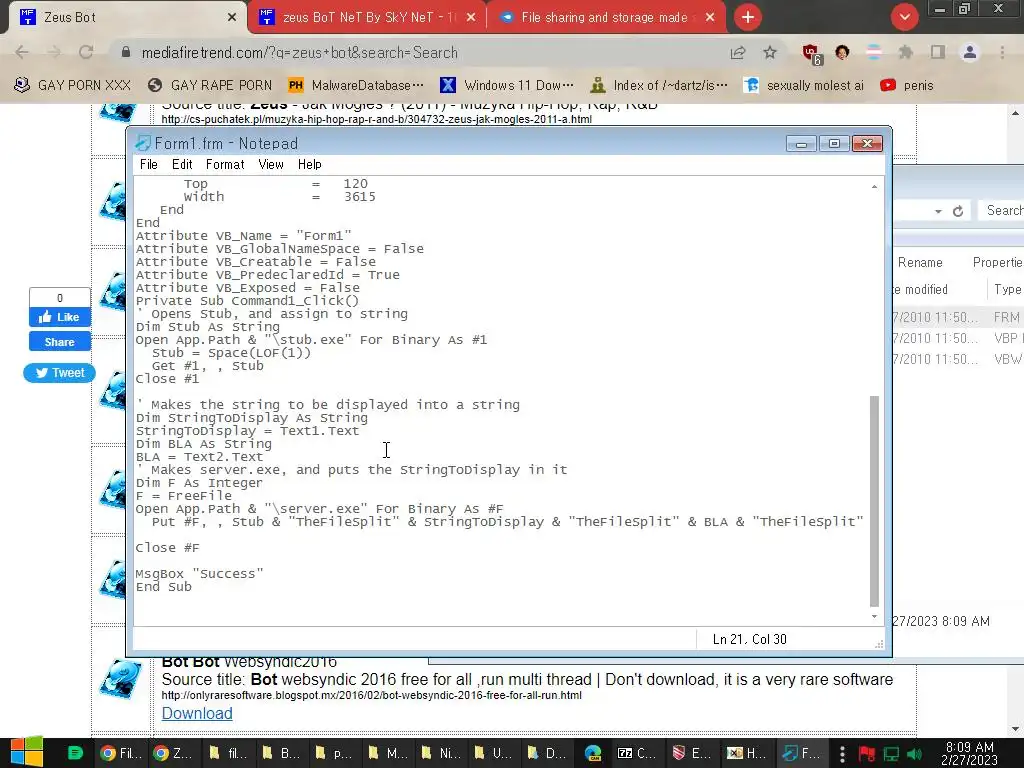Switch to first Chrome taskbar window 'Fil...'
This screenshot has height=768, width=1024.
[121, 753]
